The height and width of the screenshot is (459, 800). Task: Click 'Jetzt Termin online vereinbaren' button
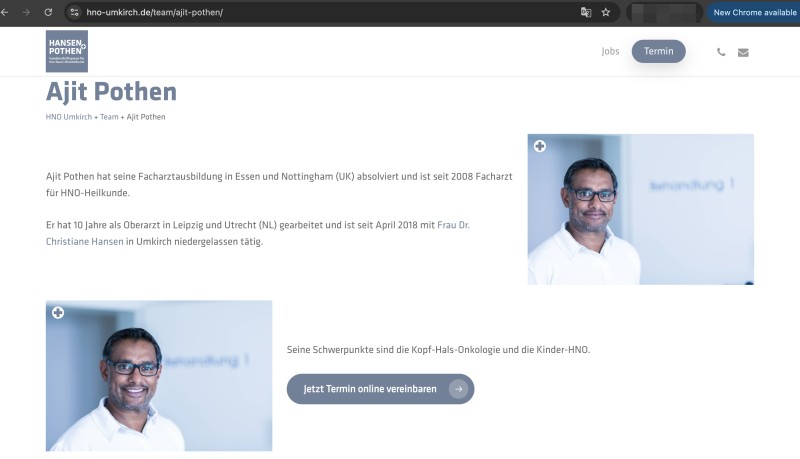coord(380,389)
